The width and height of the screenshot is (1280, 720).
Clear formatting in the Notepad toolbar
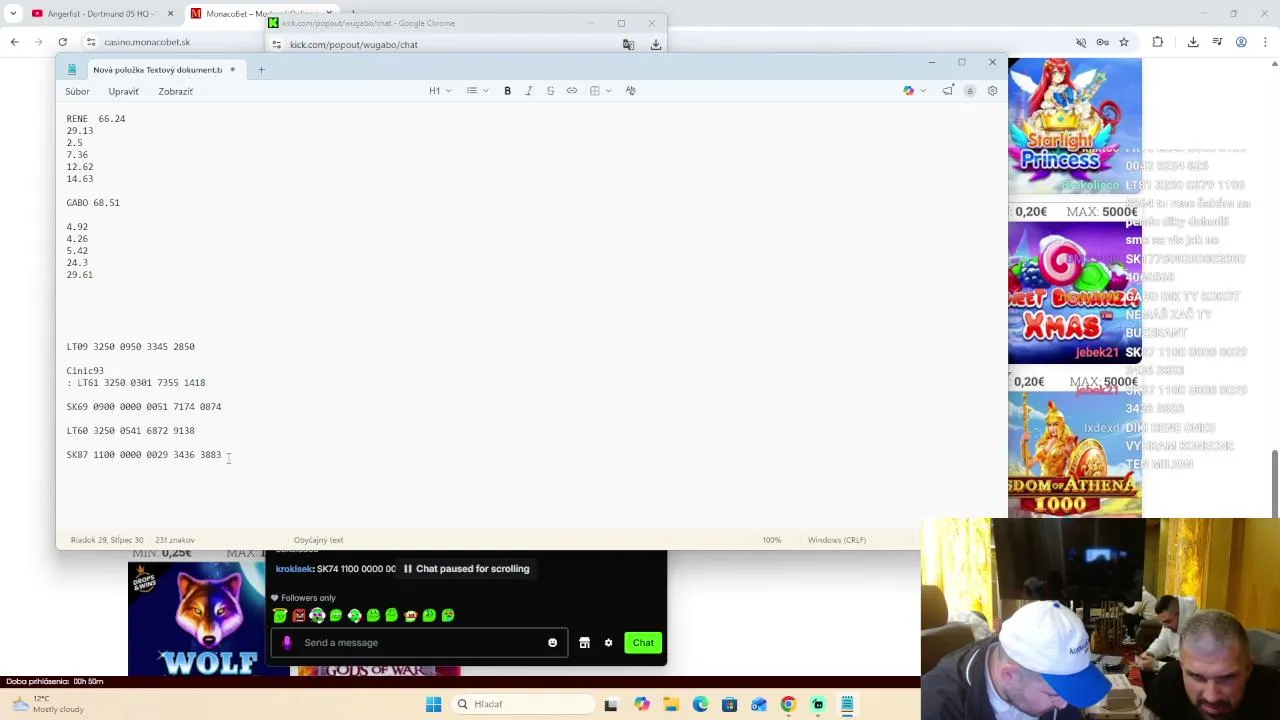[x=630, y=91]
